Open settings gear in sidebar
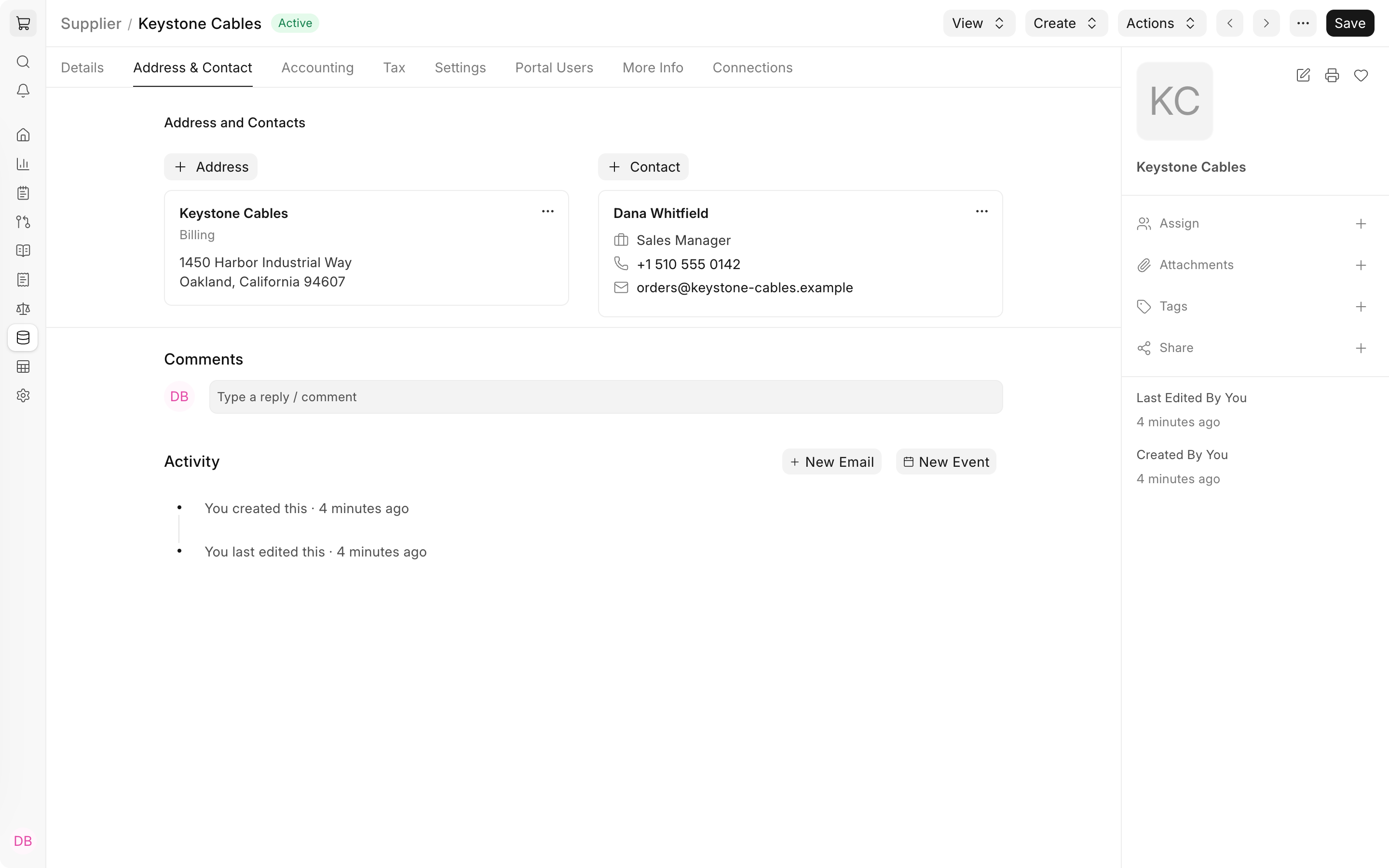The width and height of the screenshot is (1389, 868). [x=23, y=395]
